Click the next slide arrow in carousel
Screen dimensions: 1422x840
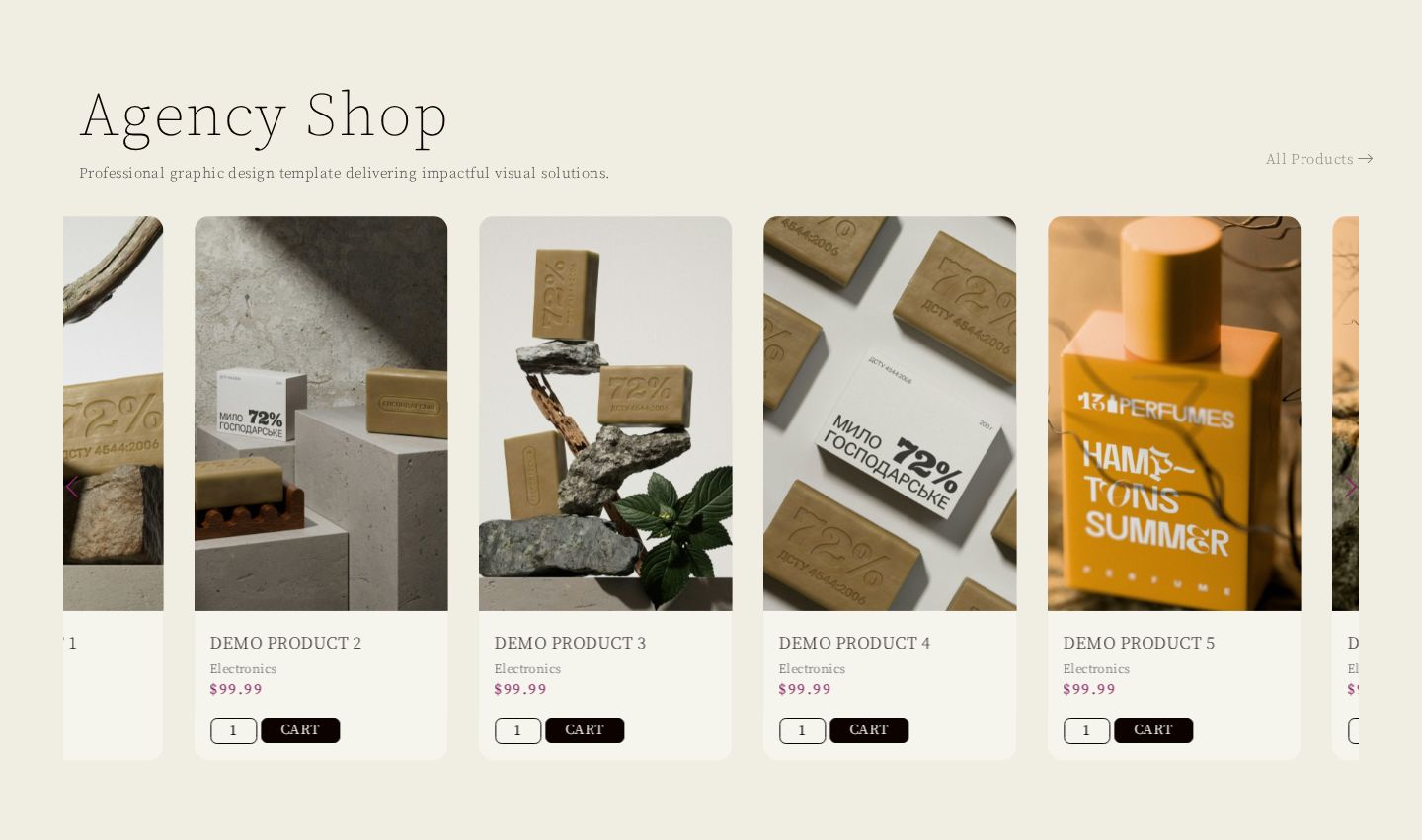click(x=1350, y=487)
